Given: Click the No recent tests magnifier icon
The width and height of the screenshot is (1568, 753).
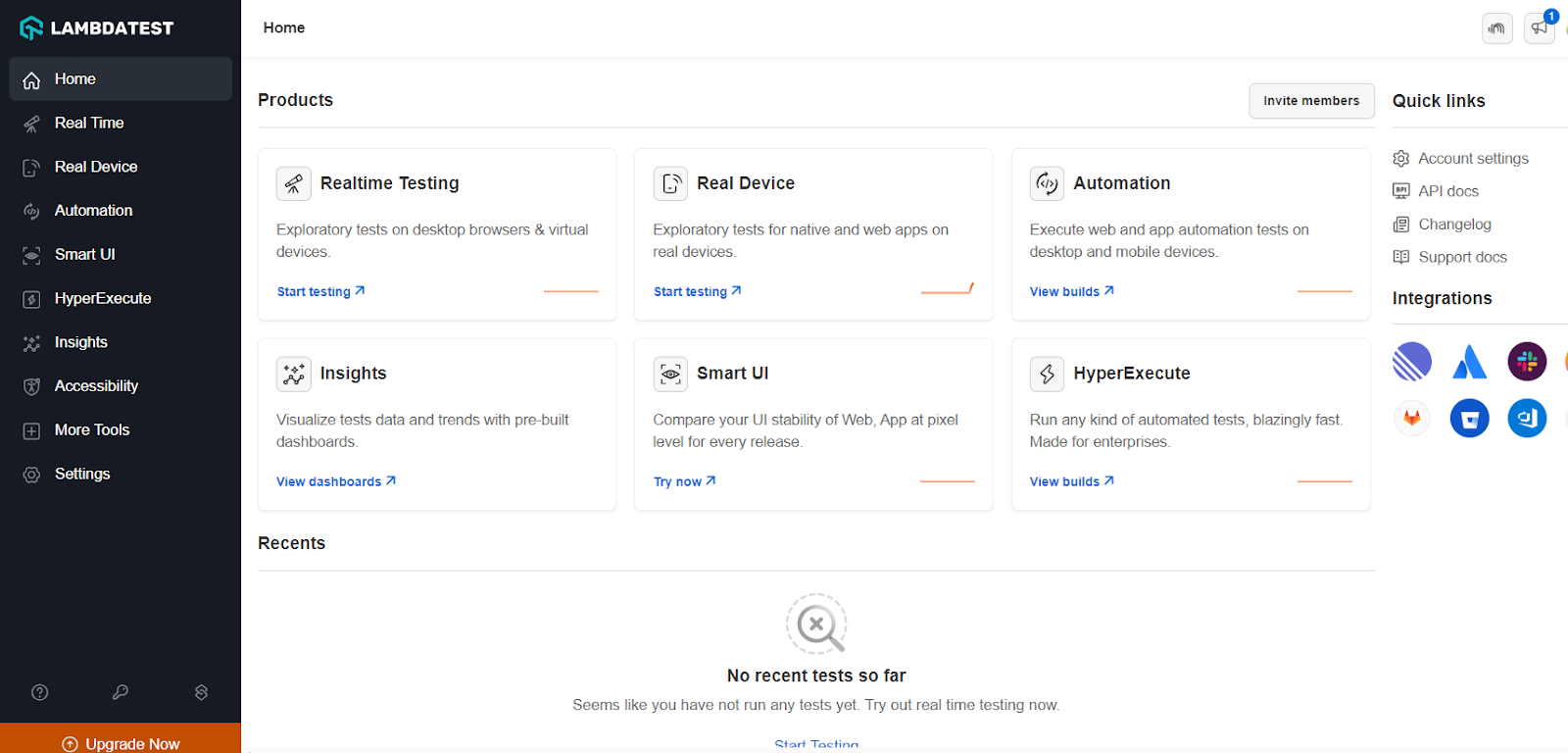Looking at the screenshot, I should tap(816, 624).
